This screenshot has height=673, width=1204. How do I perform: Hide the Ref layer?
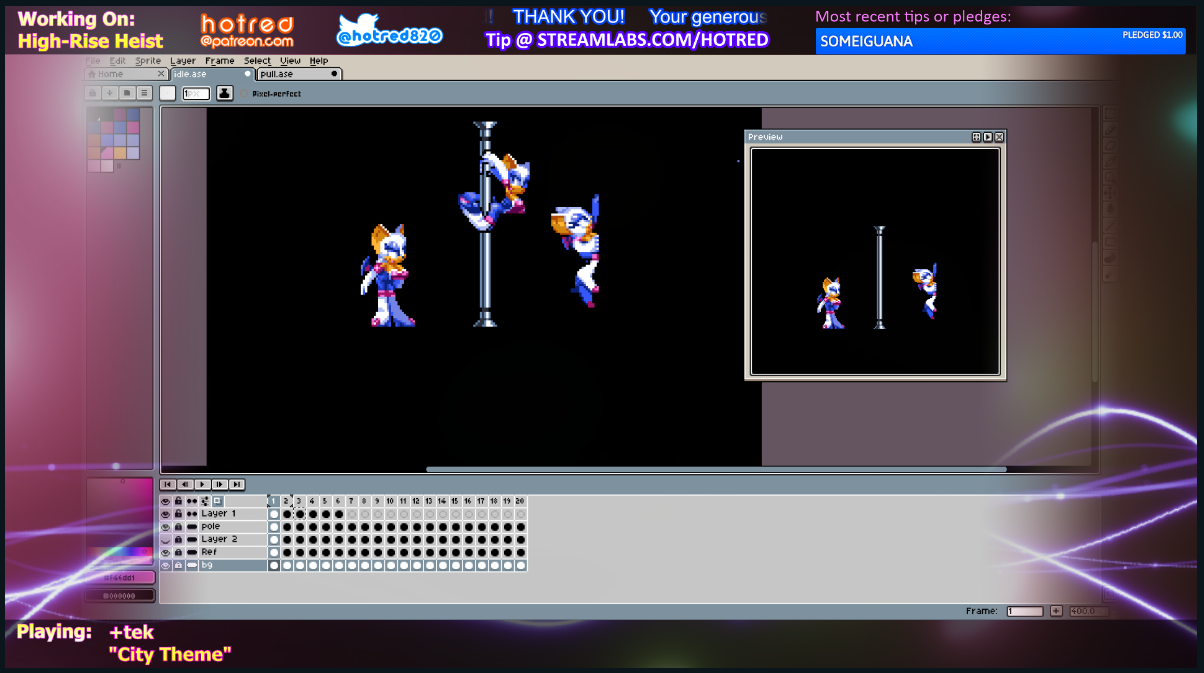click(166, 553)
